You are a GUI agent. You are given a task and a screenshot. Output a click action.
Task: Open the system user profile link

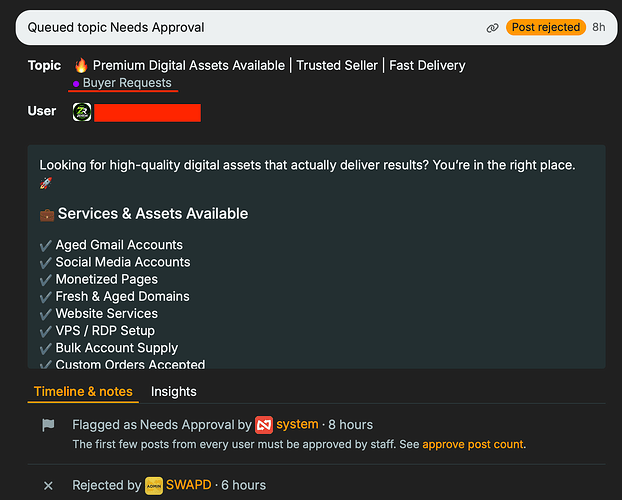point(297,424)
